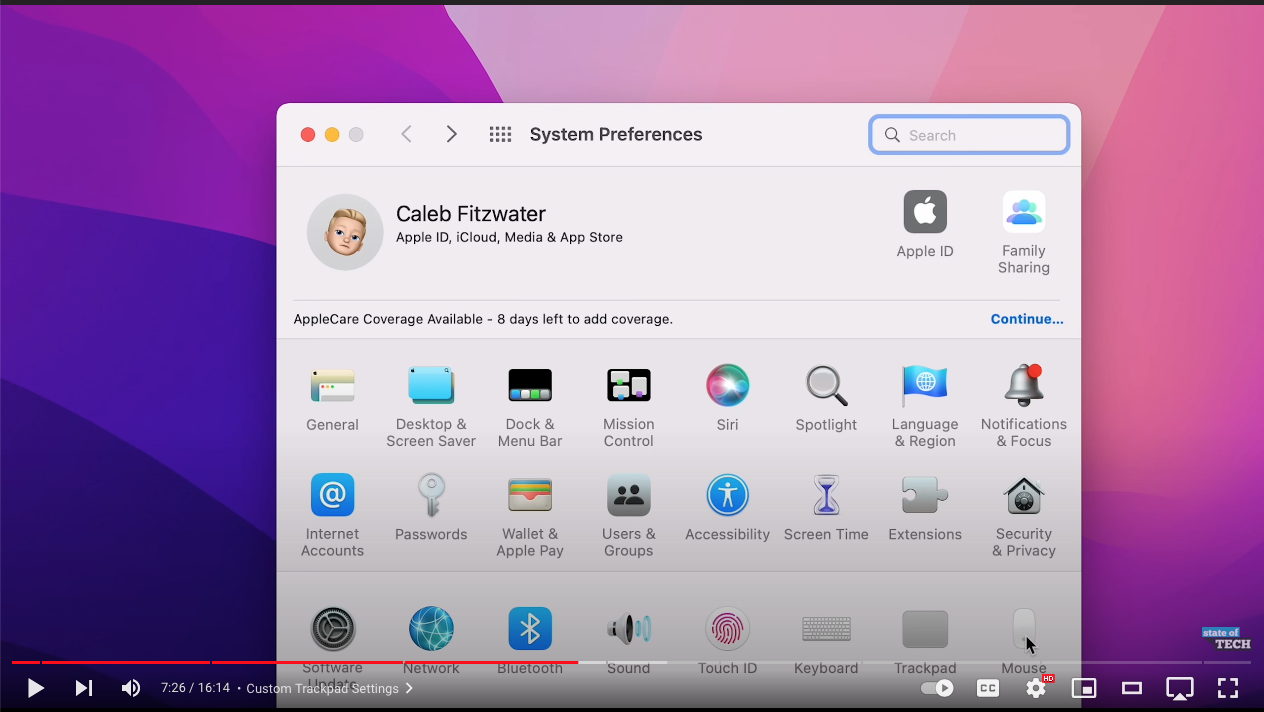Close the System Preferences window
This screenshot has height=712, width=1264.
[308, 135]
